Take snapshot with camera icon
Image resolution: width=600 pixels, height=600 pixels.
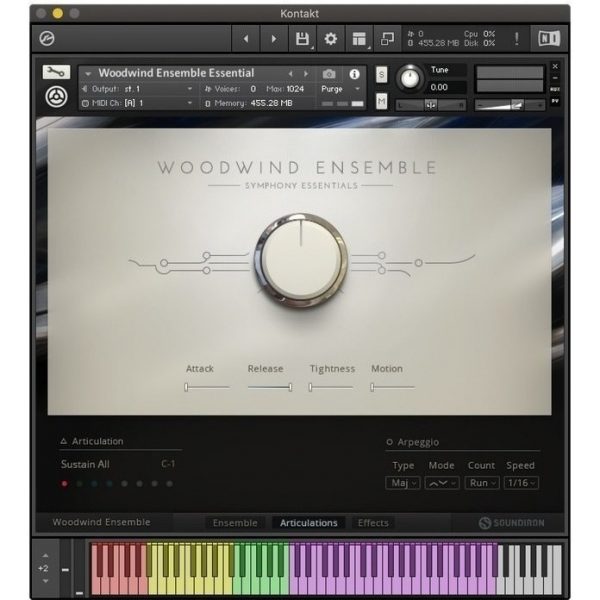pos(329,74)
